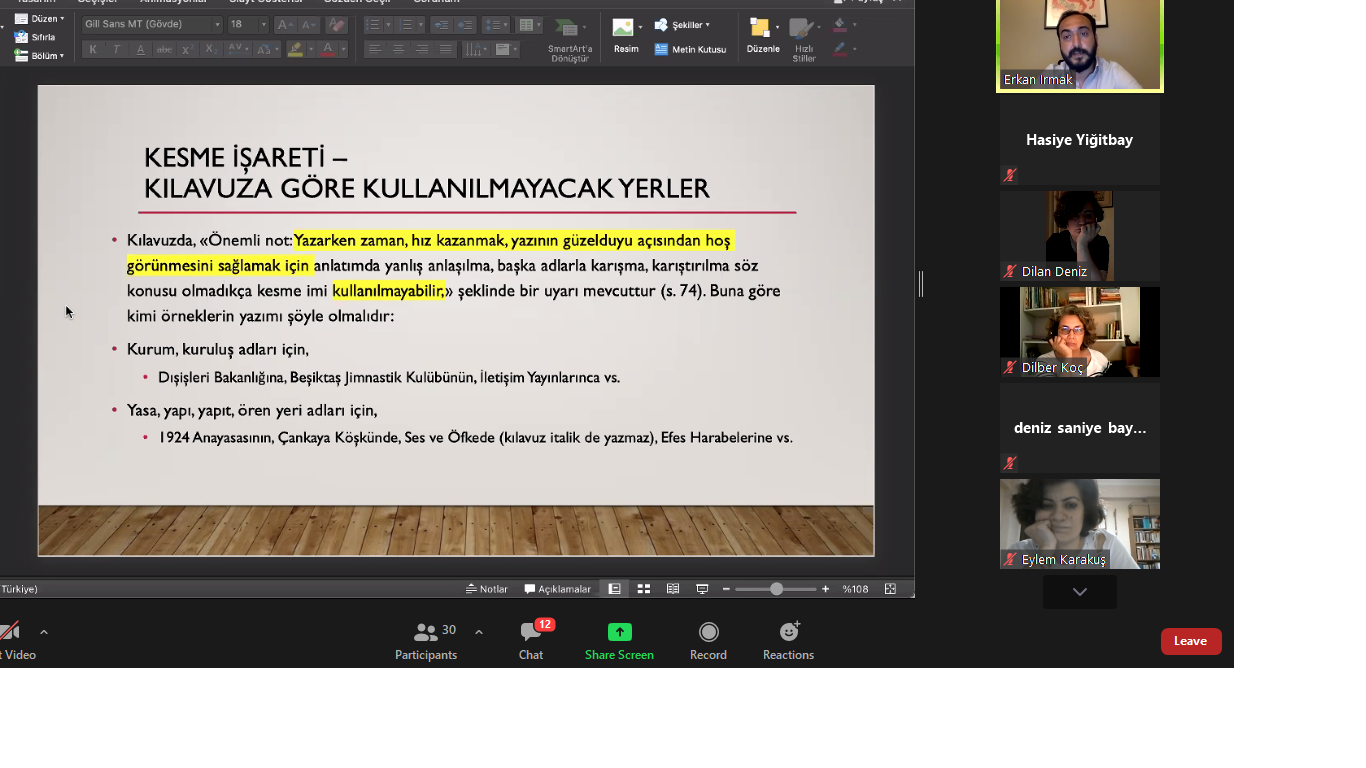Open the Düzenle arrange menu
The width and height of the screenshot is (1366, 768).
[763, 35]
